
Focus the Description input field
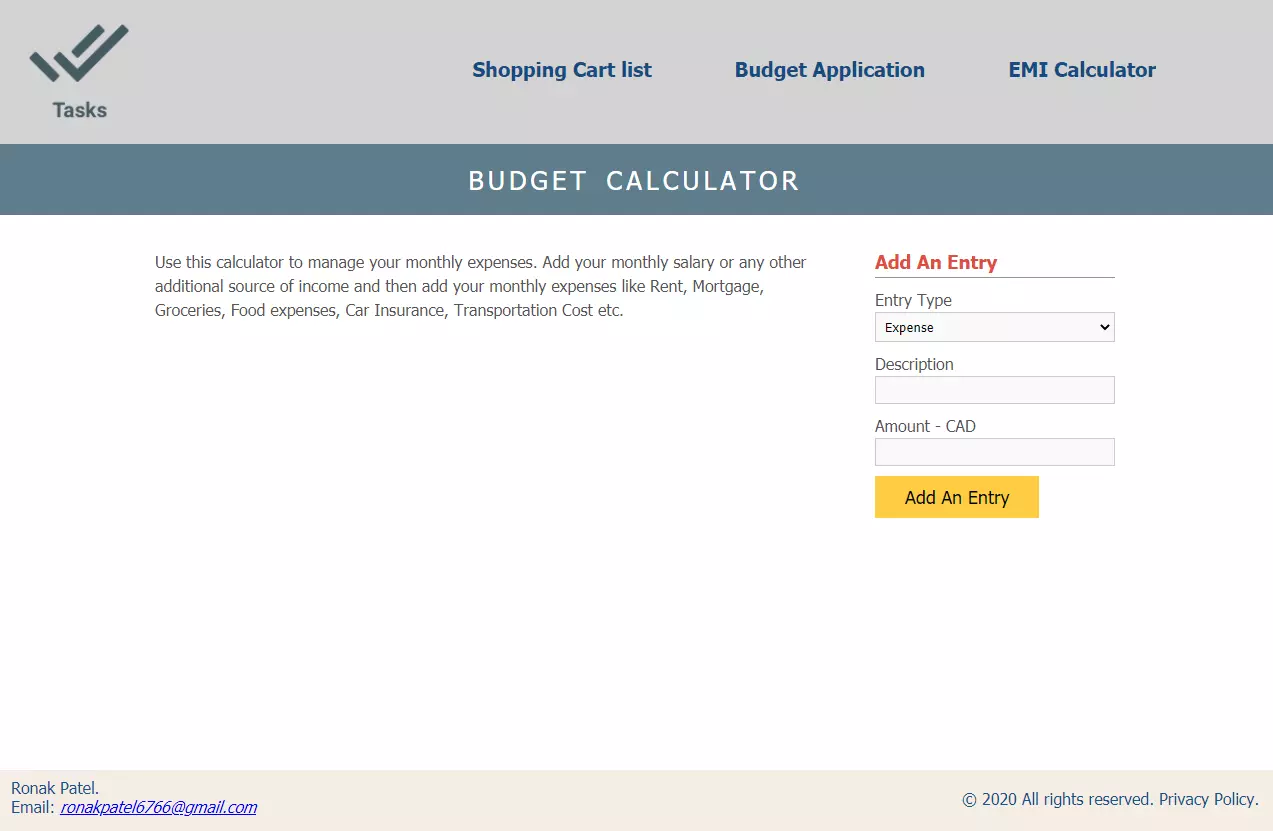(995, 390)
